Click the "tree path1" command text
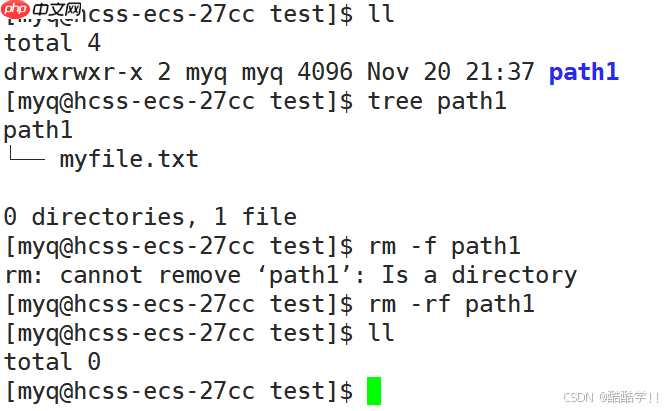The width and height of the screenshot is (666, 411). pyautogui.click(x=437, y=101)
